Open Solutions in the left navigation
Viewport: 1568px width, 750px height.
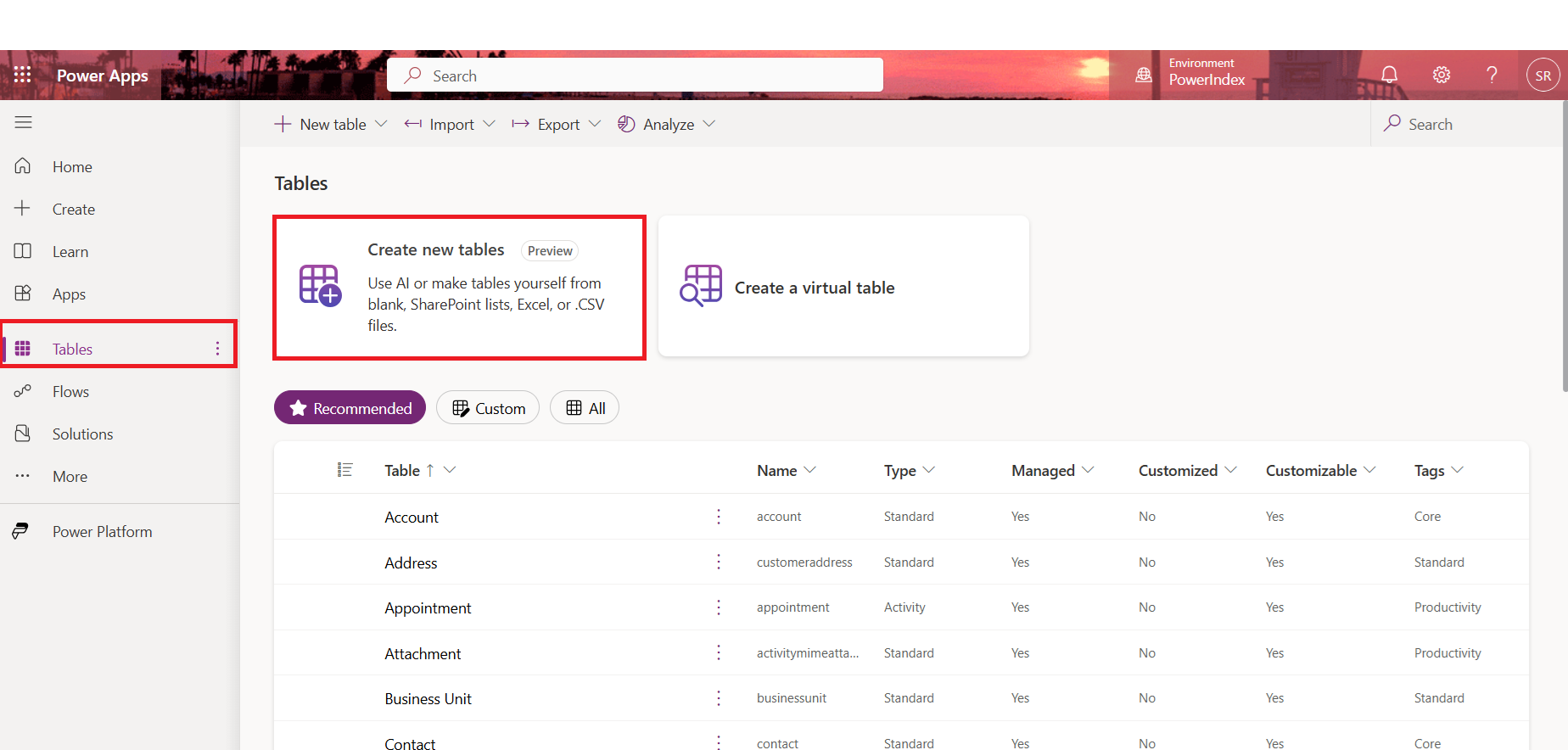[x=82, y=434]
